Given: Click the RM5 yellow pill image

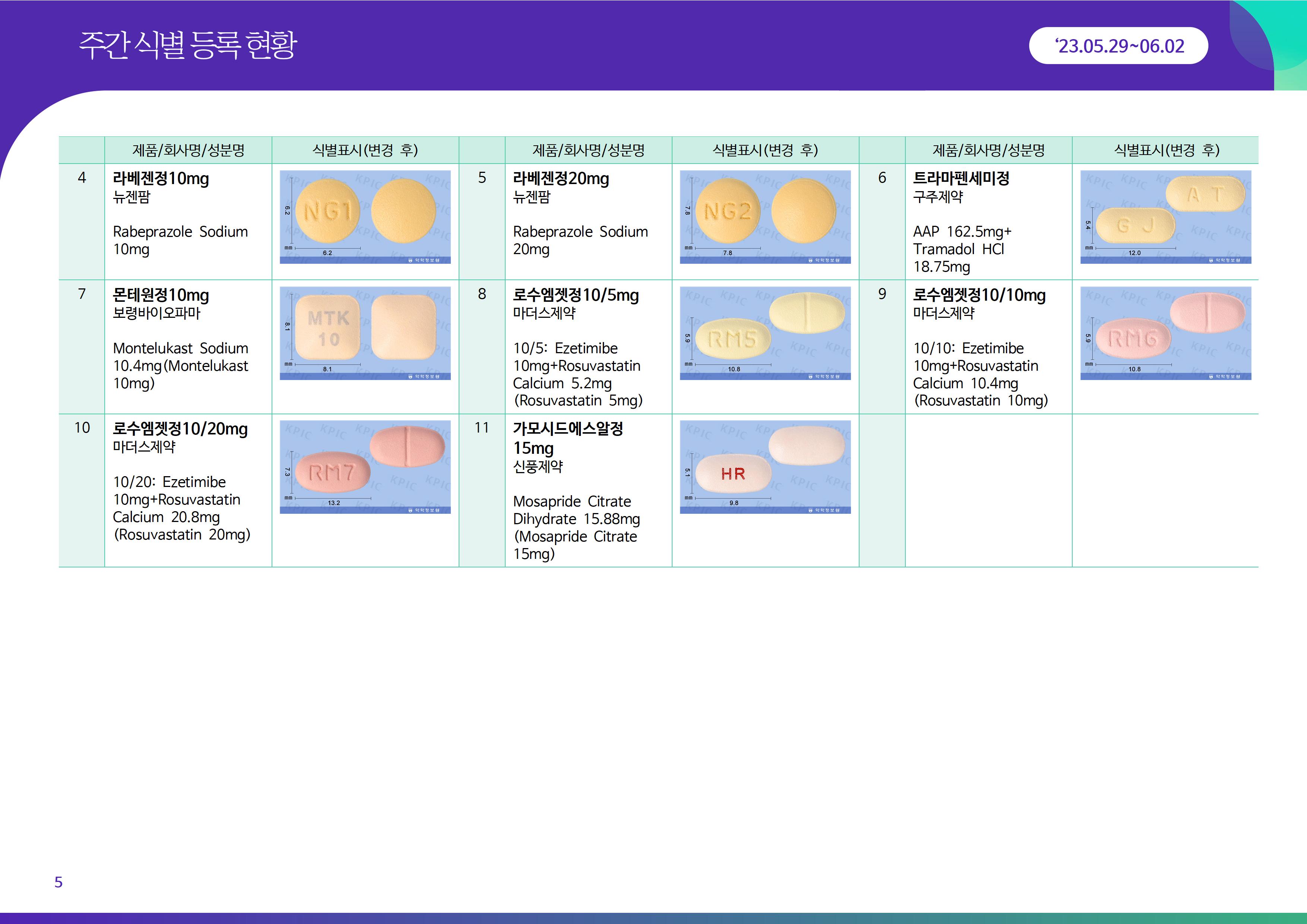Looking at the screenshot, I should (x=765, y=333).
